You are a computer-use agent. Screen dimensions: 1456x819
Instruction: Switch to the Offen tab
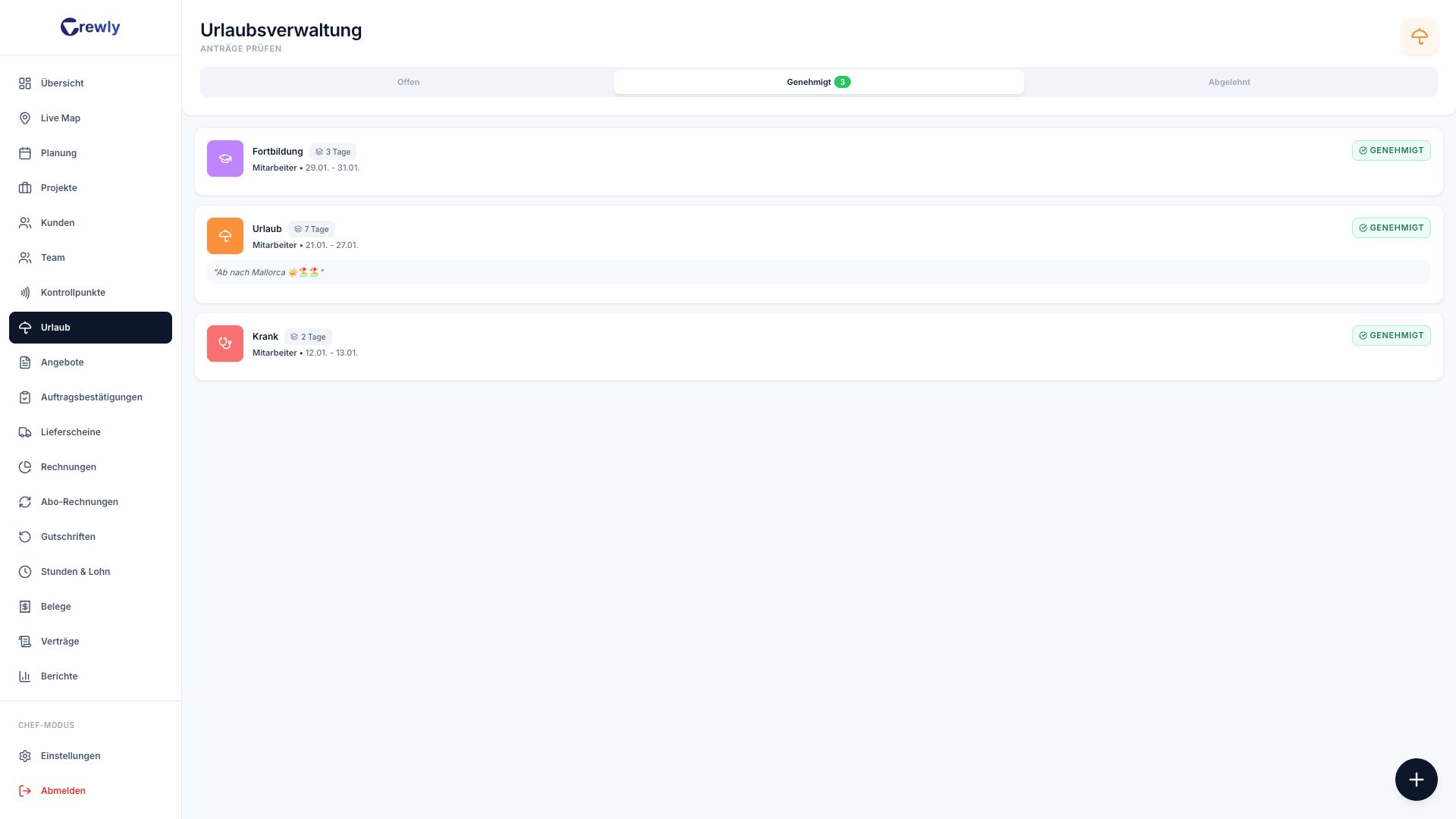(408, 82)
